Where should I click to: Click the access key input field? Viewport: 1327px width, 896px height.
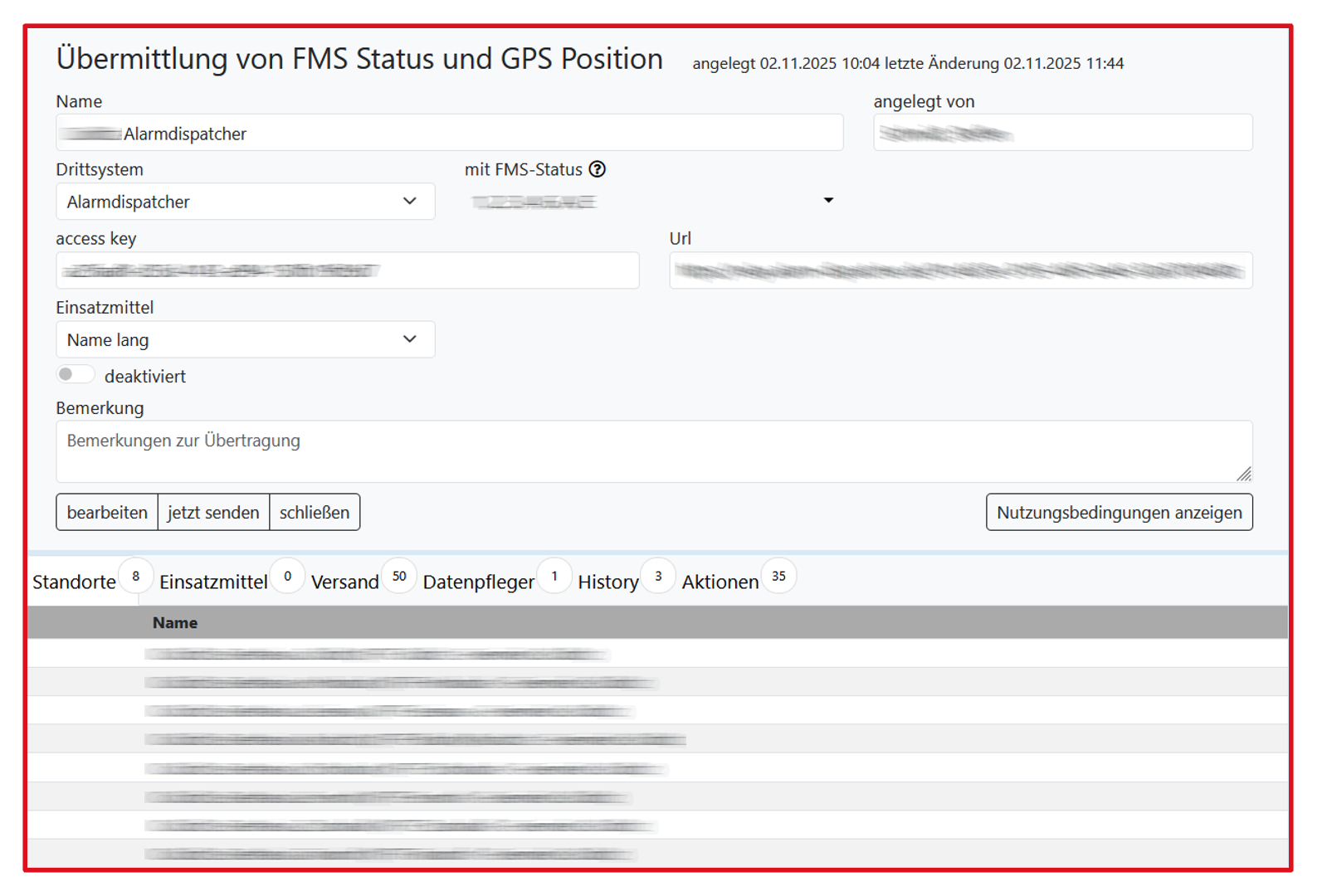pos(347,270)
